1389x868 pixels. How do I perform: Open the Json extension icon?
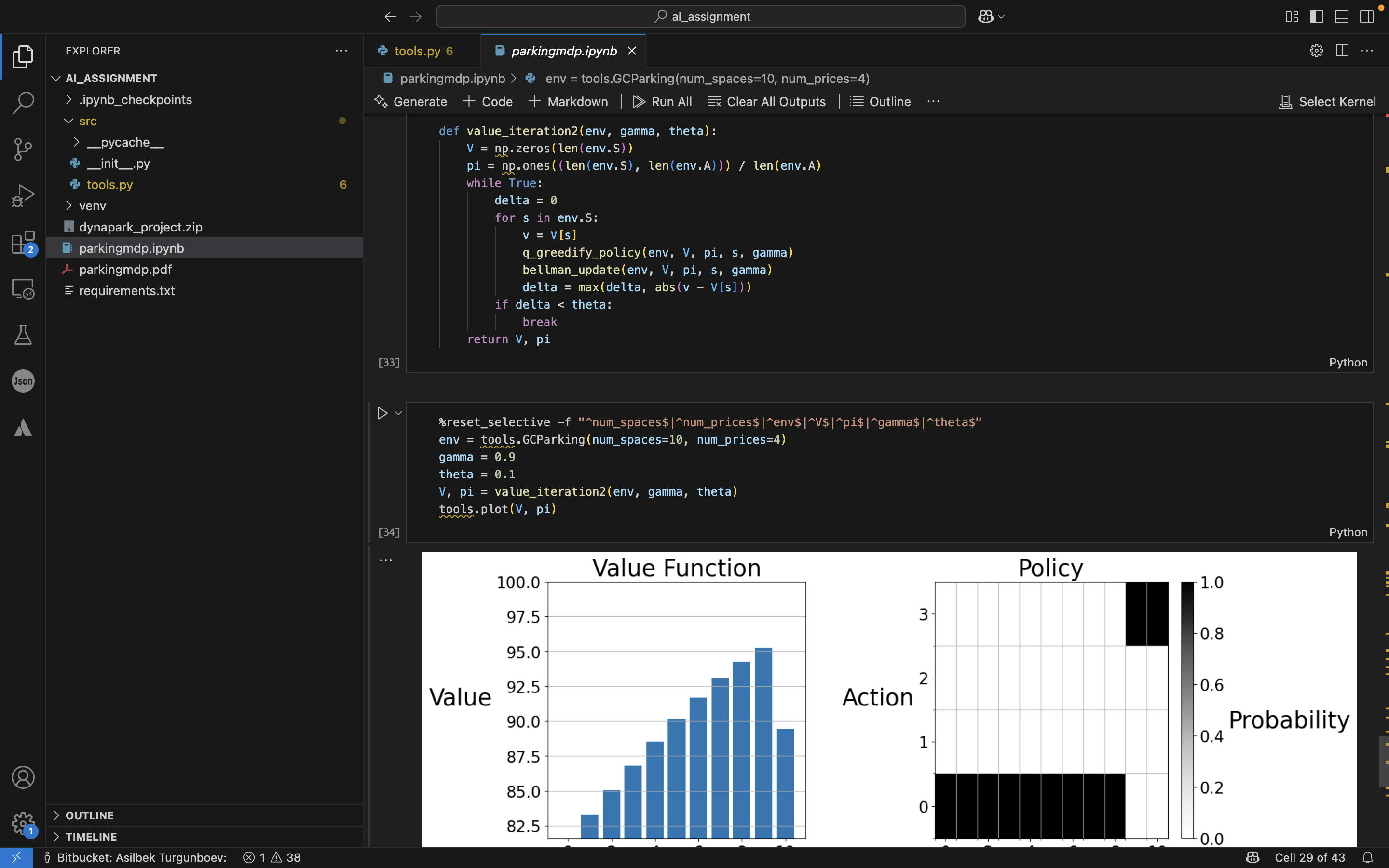(23, 381)
